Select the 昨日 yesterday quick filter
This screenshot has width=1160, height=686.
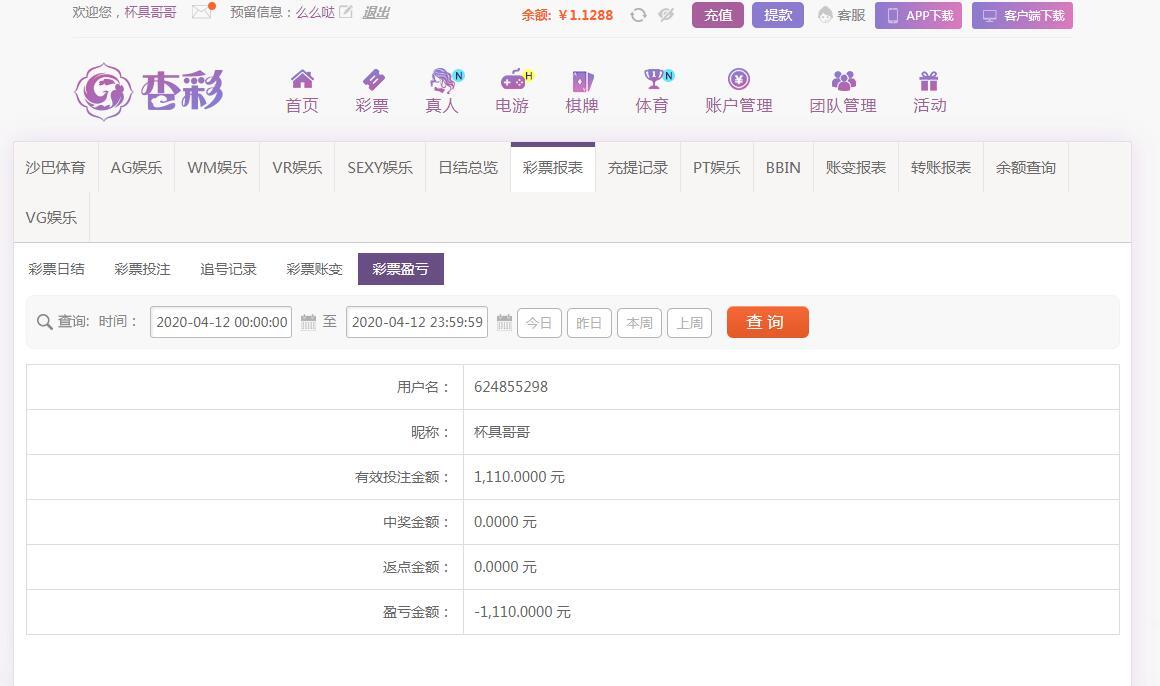(x=589, y=323)
